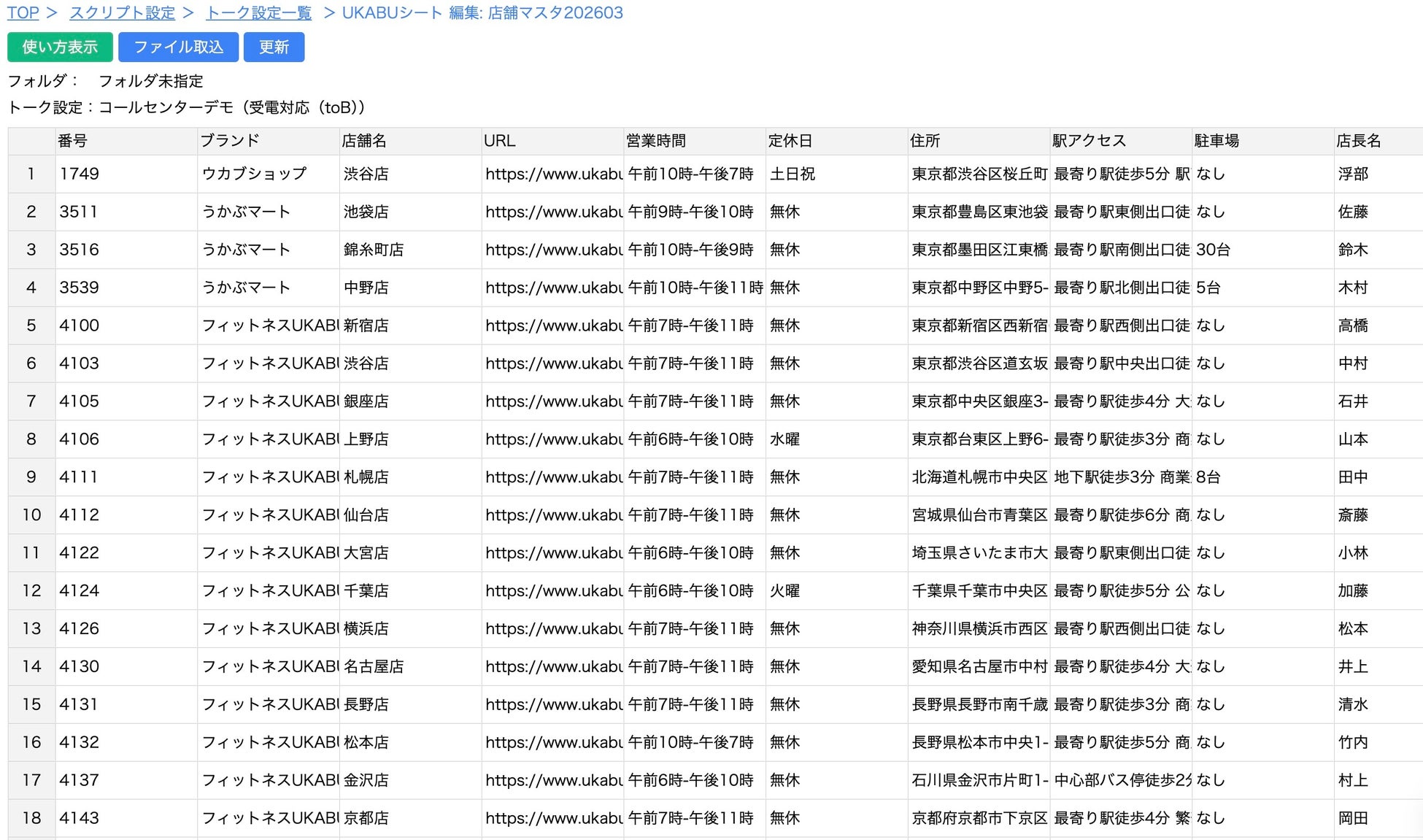This screenshot has height=840, width=1423.
Task: Click the ウカブショップ brand cell
Action: pos(267,174)
